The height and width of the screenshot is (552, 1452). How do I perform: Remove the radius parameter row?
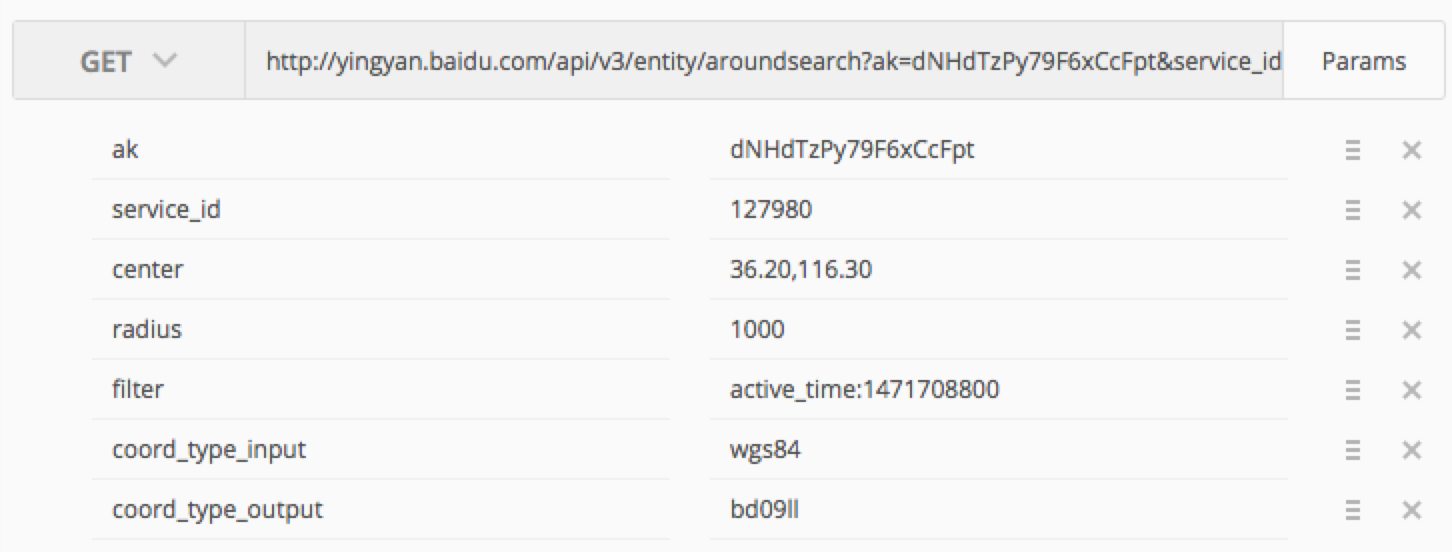click(x=1411, y=331)
